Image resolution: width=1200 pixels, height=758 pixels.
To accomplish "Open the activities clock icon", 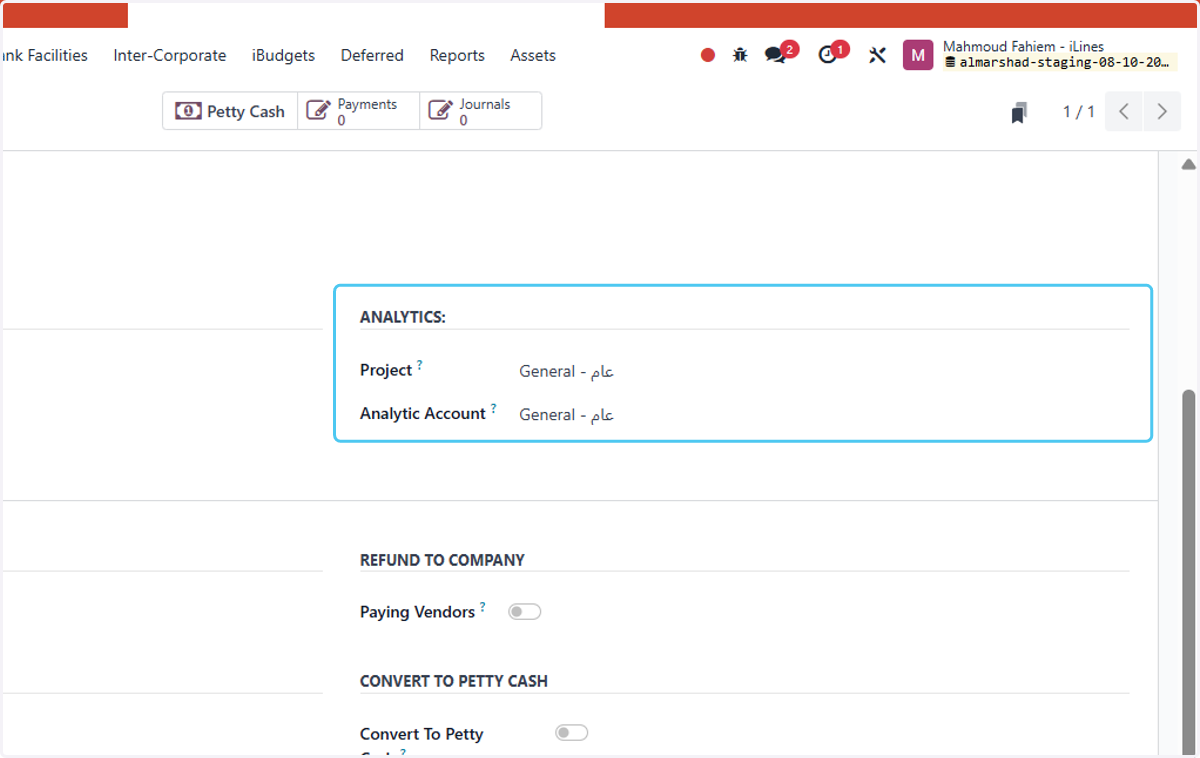I will [827, 55].
